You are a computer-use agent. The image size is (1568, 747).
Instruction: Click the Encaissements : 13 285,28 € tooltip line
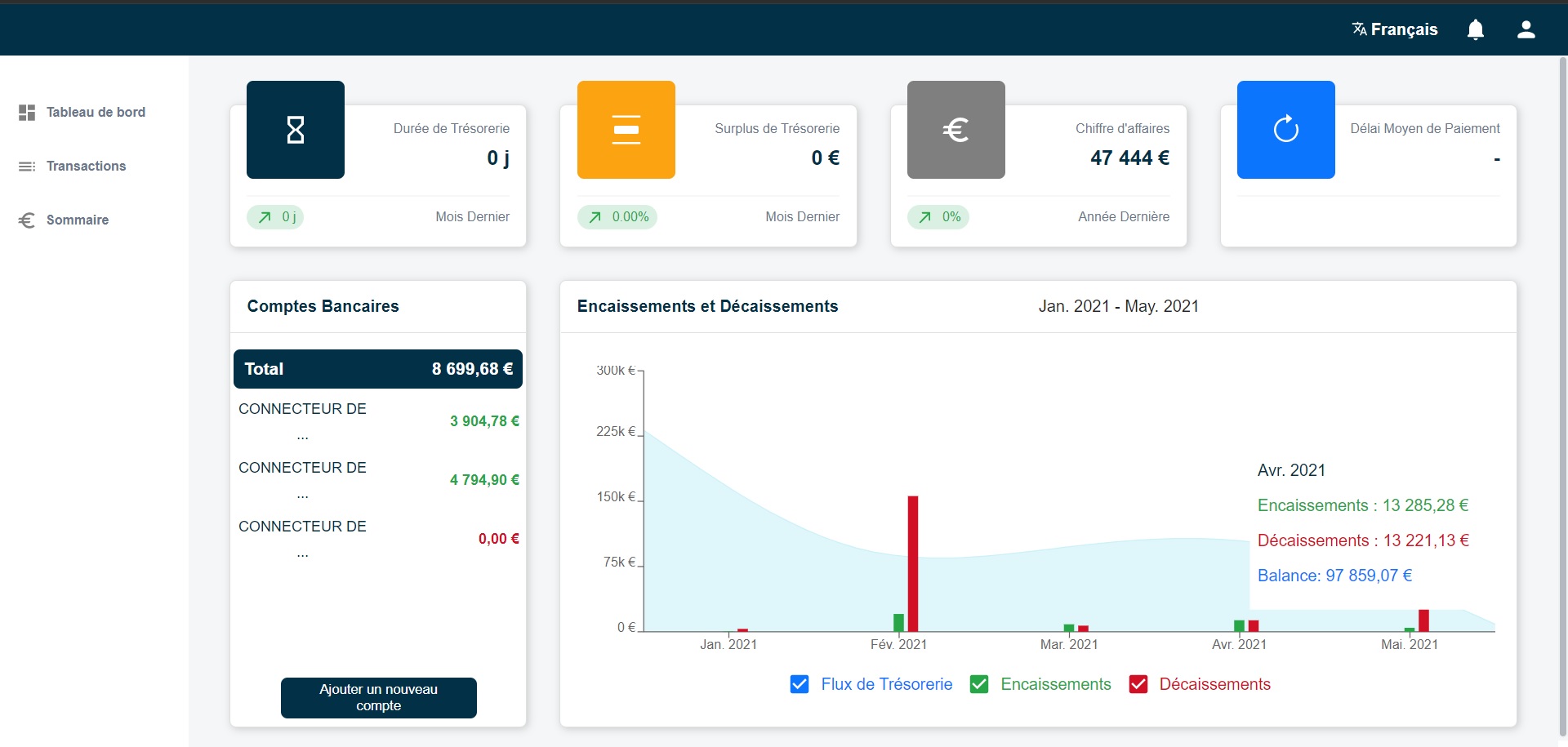coord(1363,505)
